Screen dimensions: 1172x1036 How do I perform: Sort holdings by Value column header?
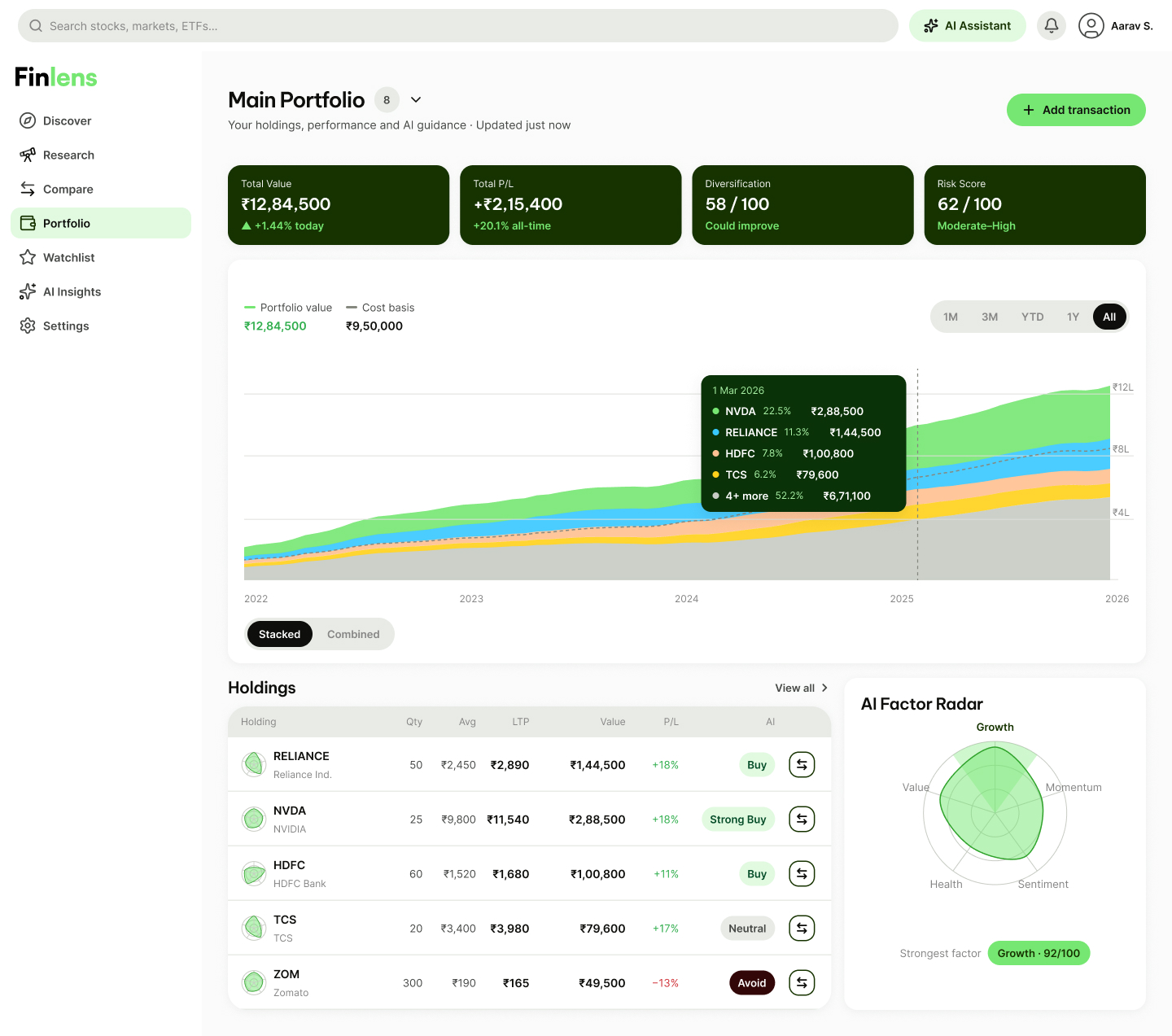pos(613,722)
